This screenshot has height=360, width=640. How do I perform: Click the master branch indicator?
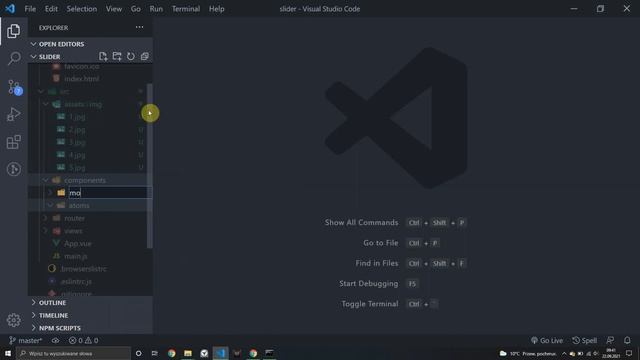25,340
